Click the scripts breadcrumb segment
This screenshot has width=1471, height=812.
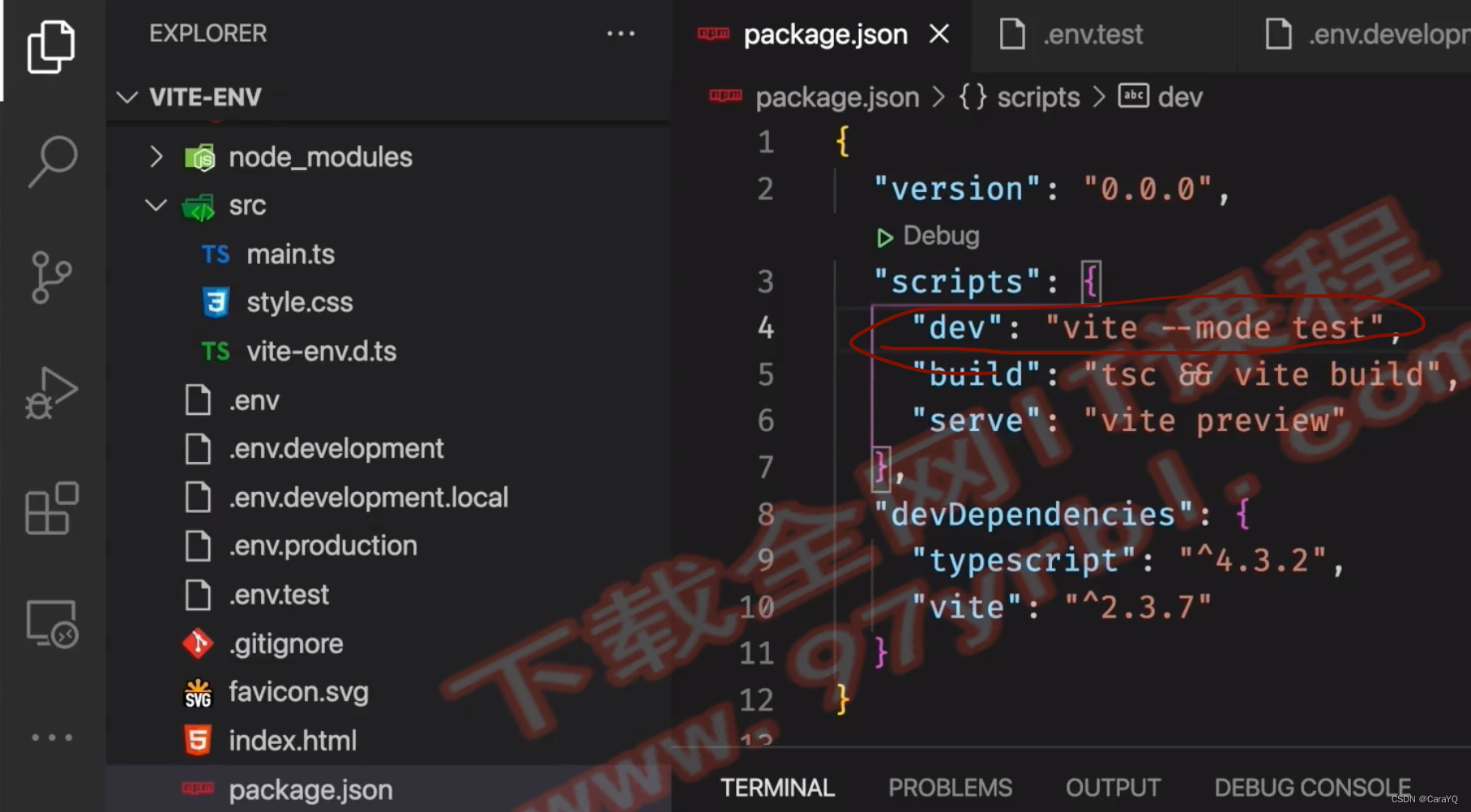click(x=1038, y=97)
